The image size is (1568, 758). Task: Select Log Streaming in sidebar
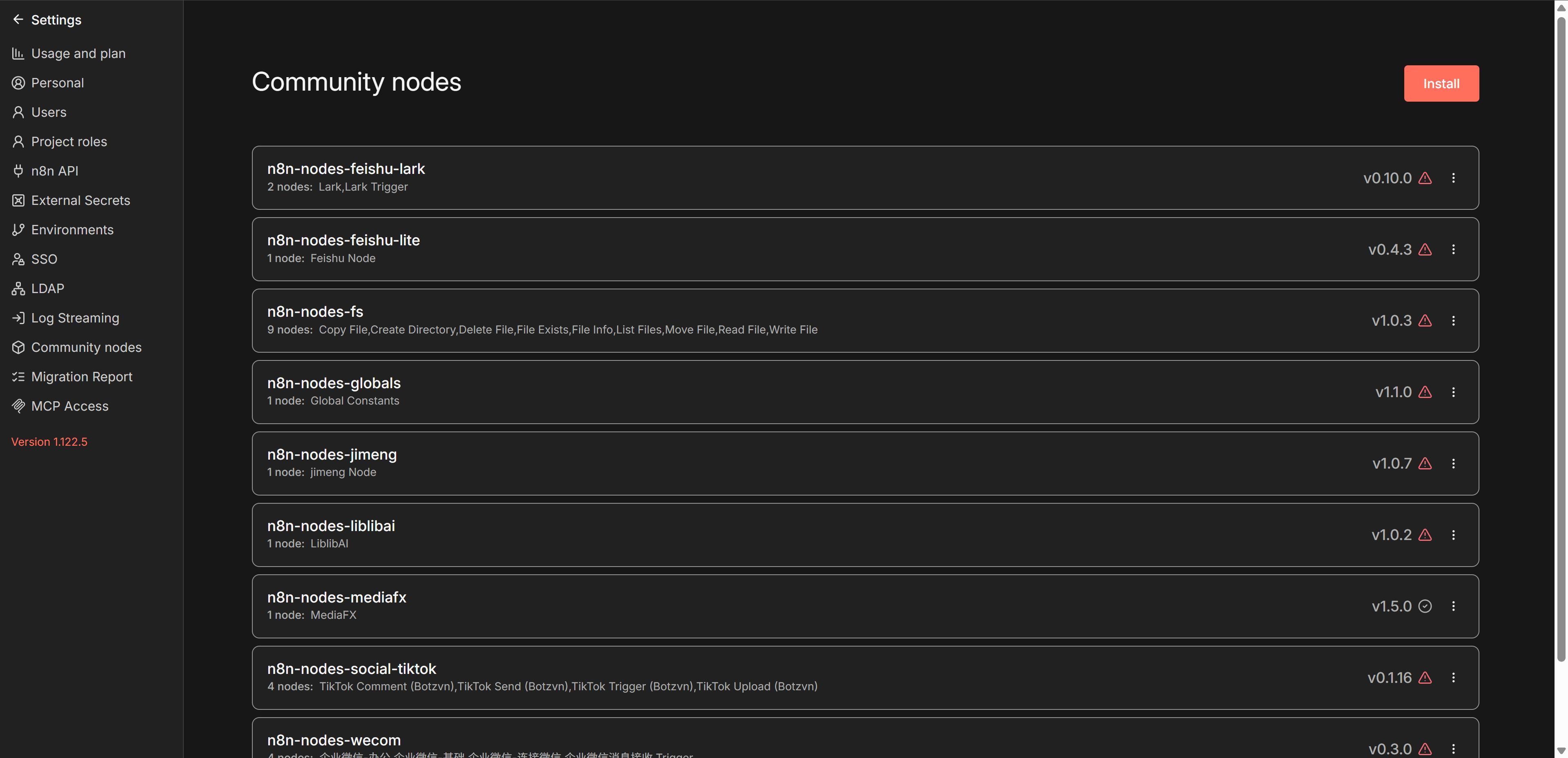point(75,318)
